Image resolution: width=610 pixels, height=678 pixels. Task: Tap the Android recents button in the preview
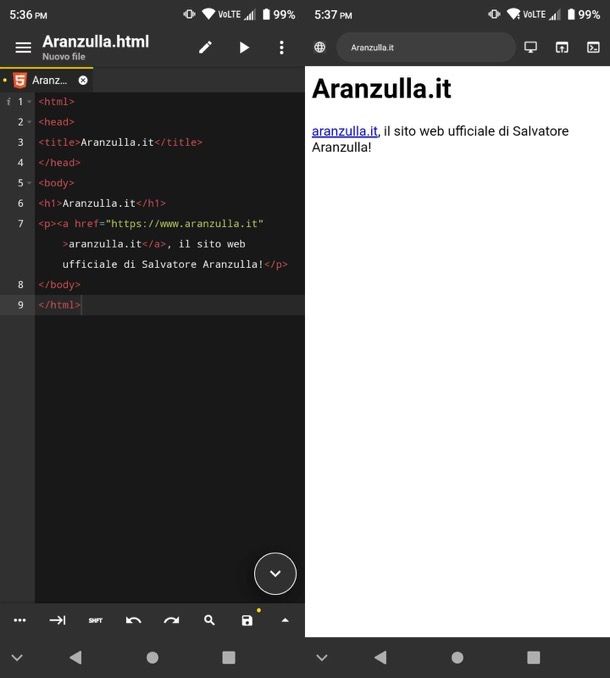pos(533,658)
